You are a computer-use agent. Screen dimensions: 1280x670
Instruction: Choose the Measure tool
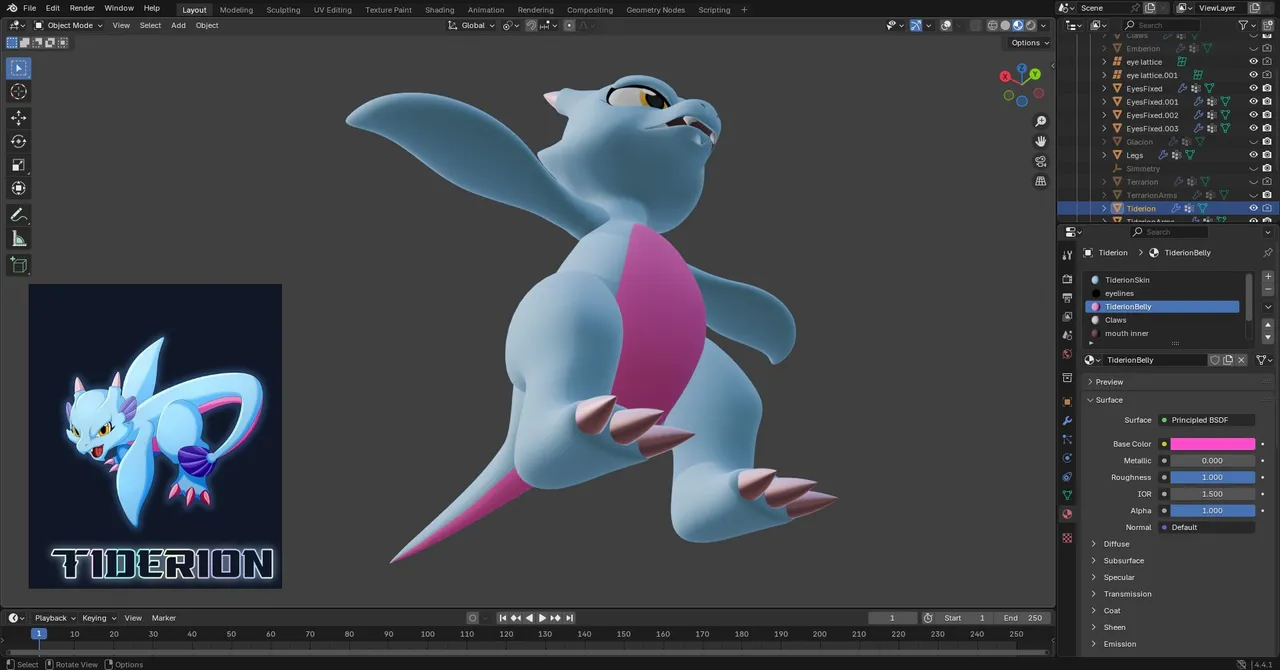pos(18,239)
